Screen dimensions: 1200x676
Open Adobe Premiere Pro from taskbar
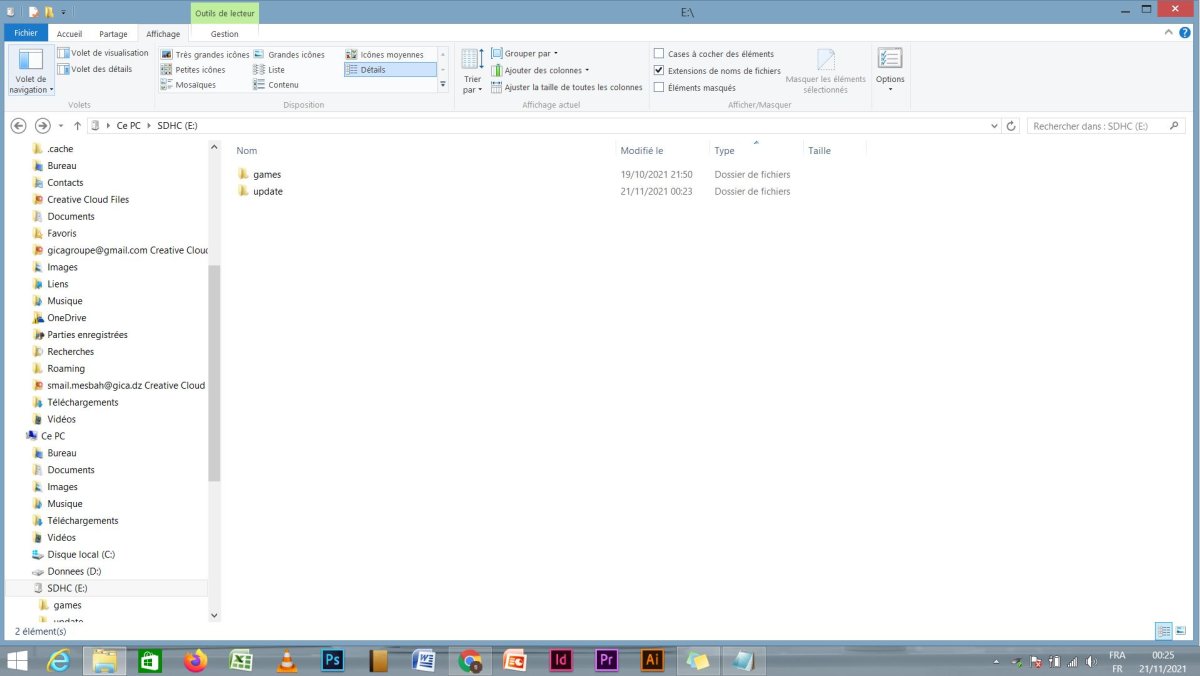pyautogui.click(x=606, y=660)
